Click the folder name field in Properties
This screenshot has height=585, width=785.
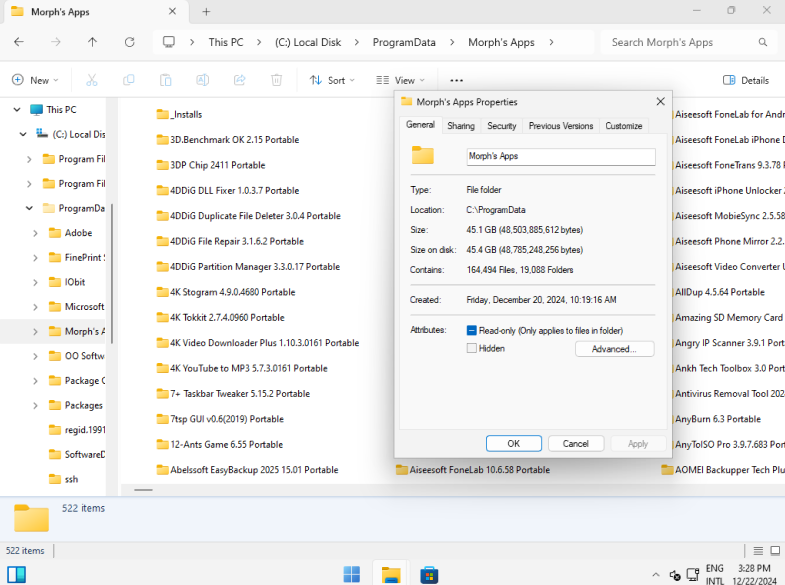(x=561, y=156)
